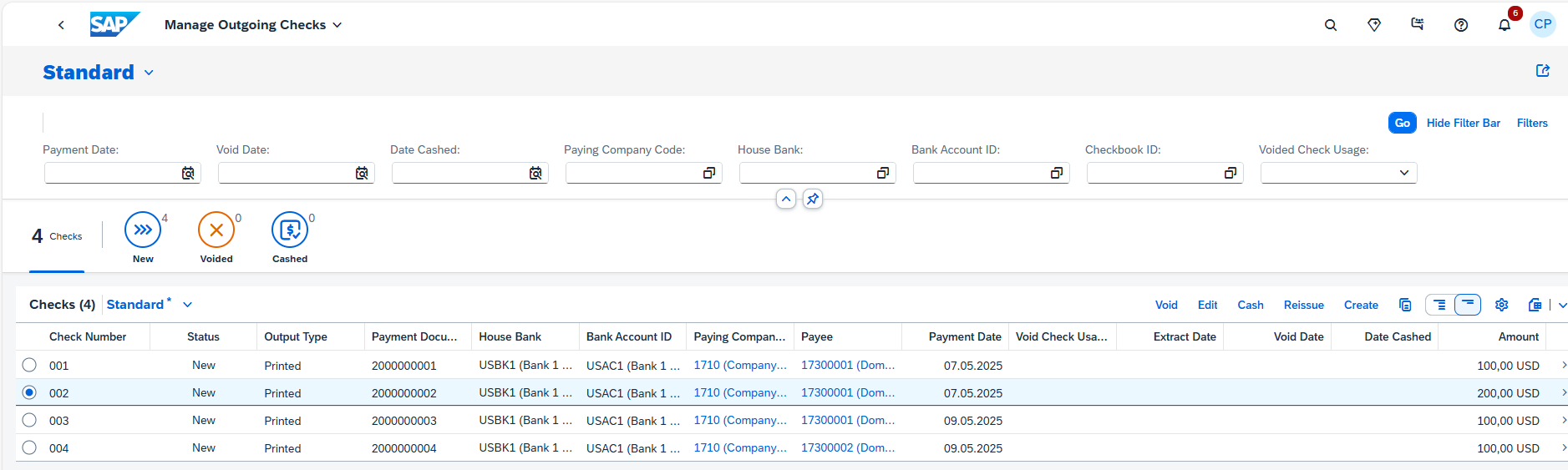Click the Status column header
The width and height of the screenshot is (1568, 470).
tap(203, 336)
